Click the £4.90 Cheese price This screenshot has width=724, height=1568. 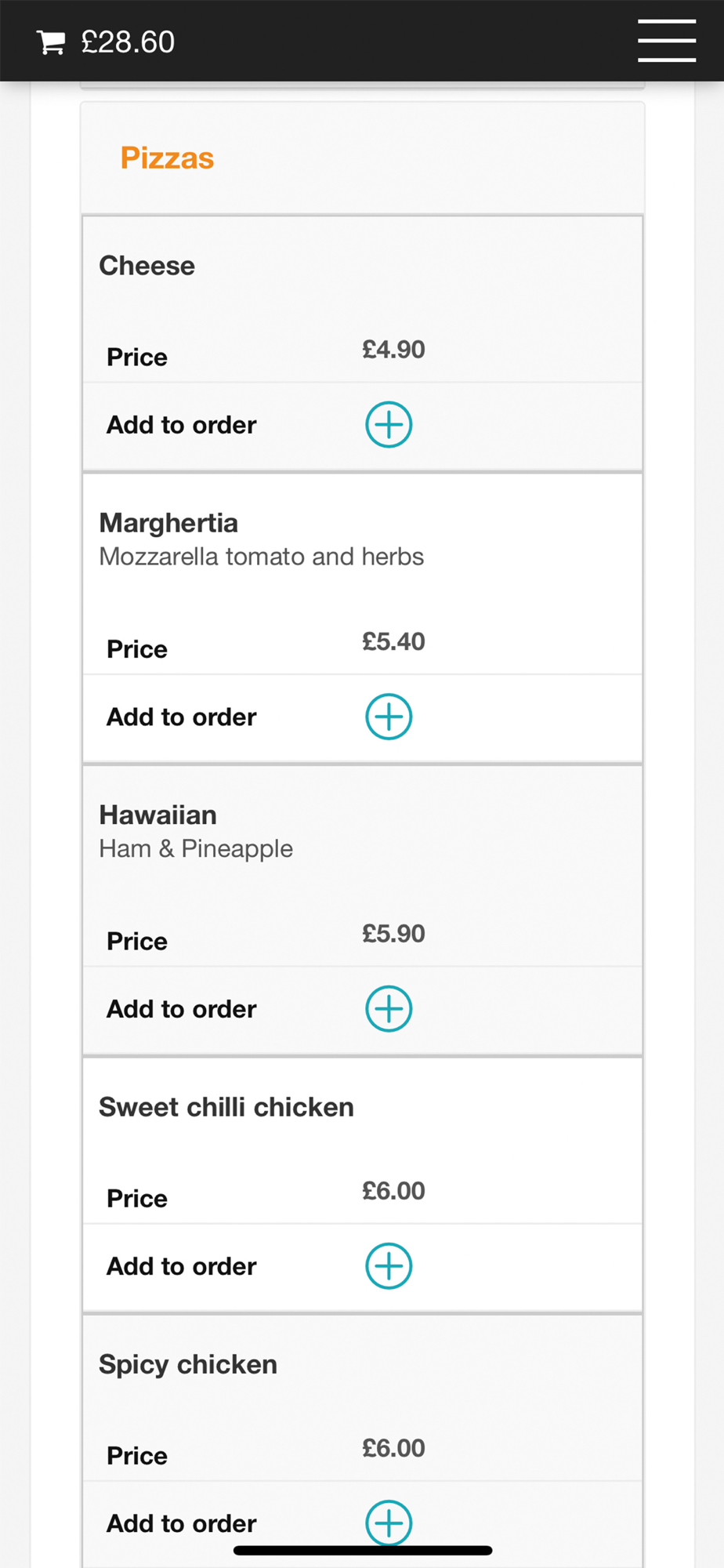pyautogui.click(x=393, y=350)
